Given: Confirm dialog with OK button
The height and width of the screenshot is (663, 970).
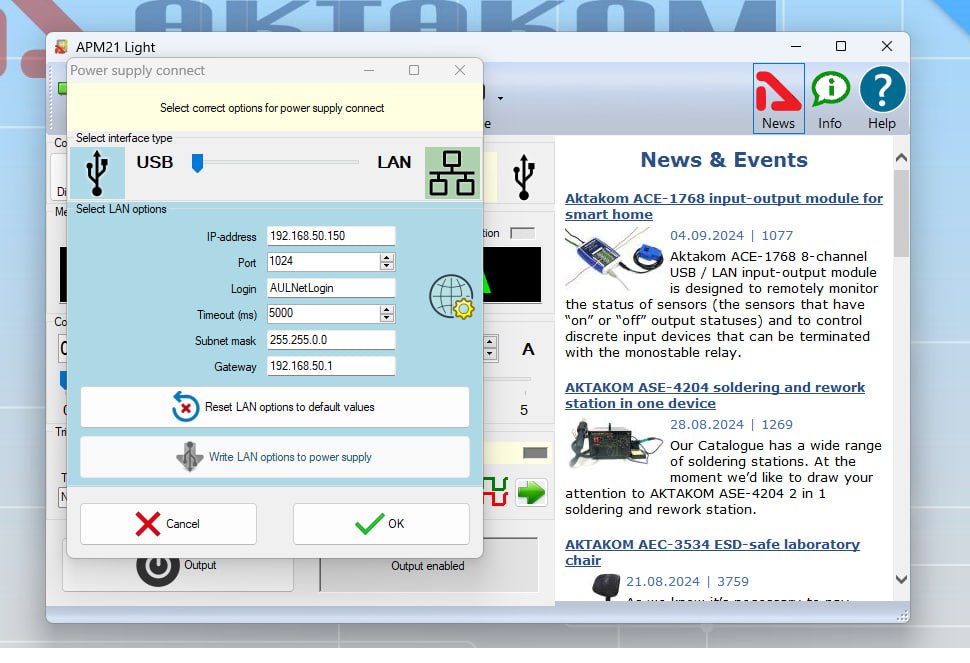Looking at the screenshot, I should tap(381, 524).
